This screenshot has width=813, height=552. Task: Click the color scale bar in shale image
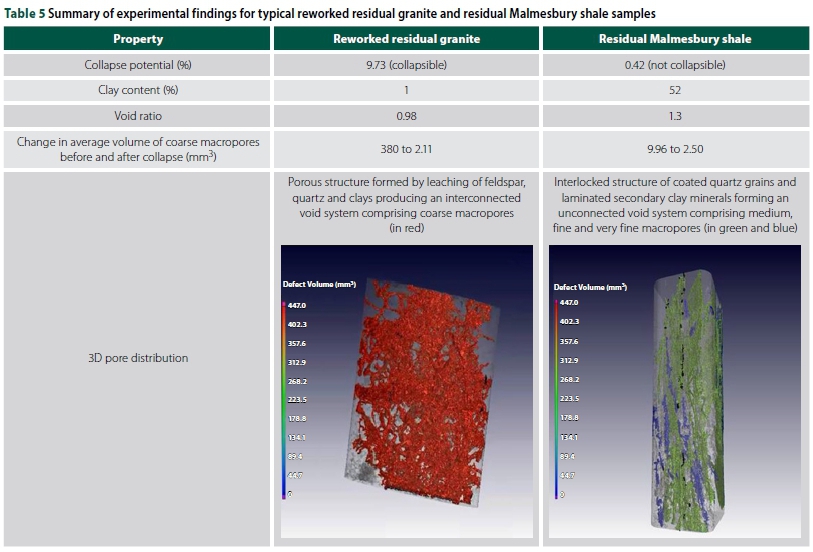(x=556, y=398)
